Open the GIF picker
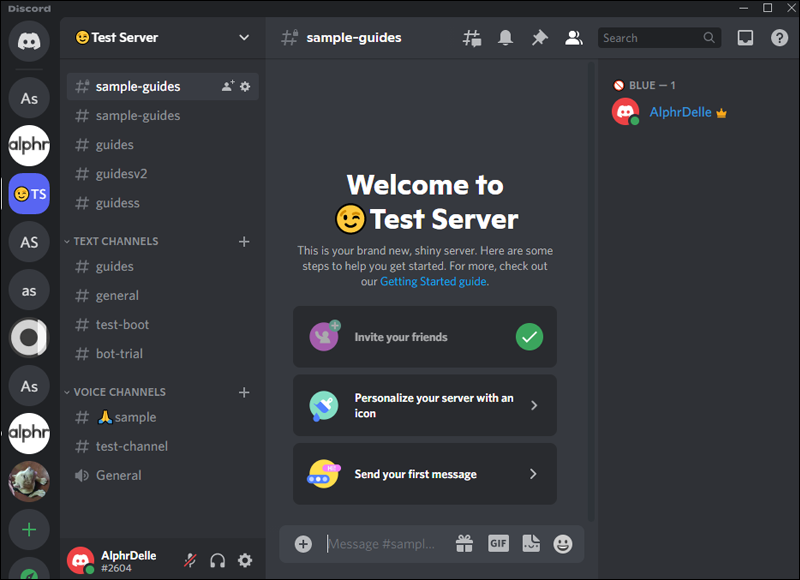The width and height of the screenshot is (800, 580). [498, 544]
